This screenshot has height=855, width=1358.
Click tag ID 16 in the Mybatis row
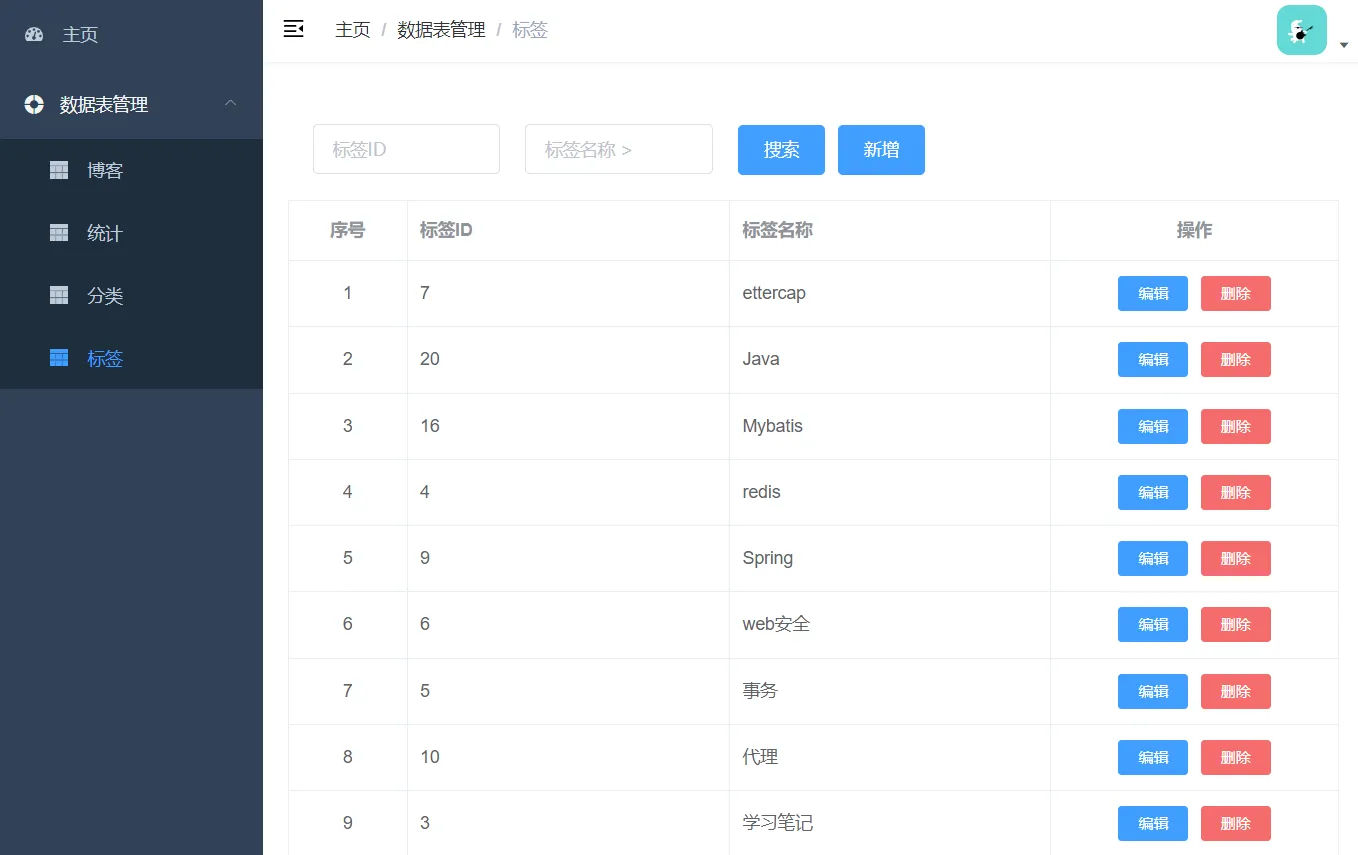[x=430, y=426]
